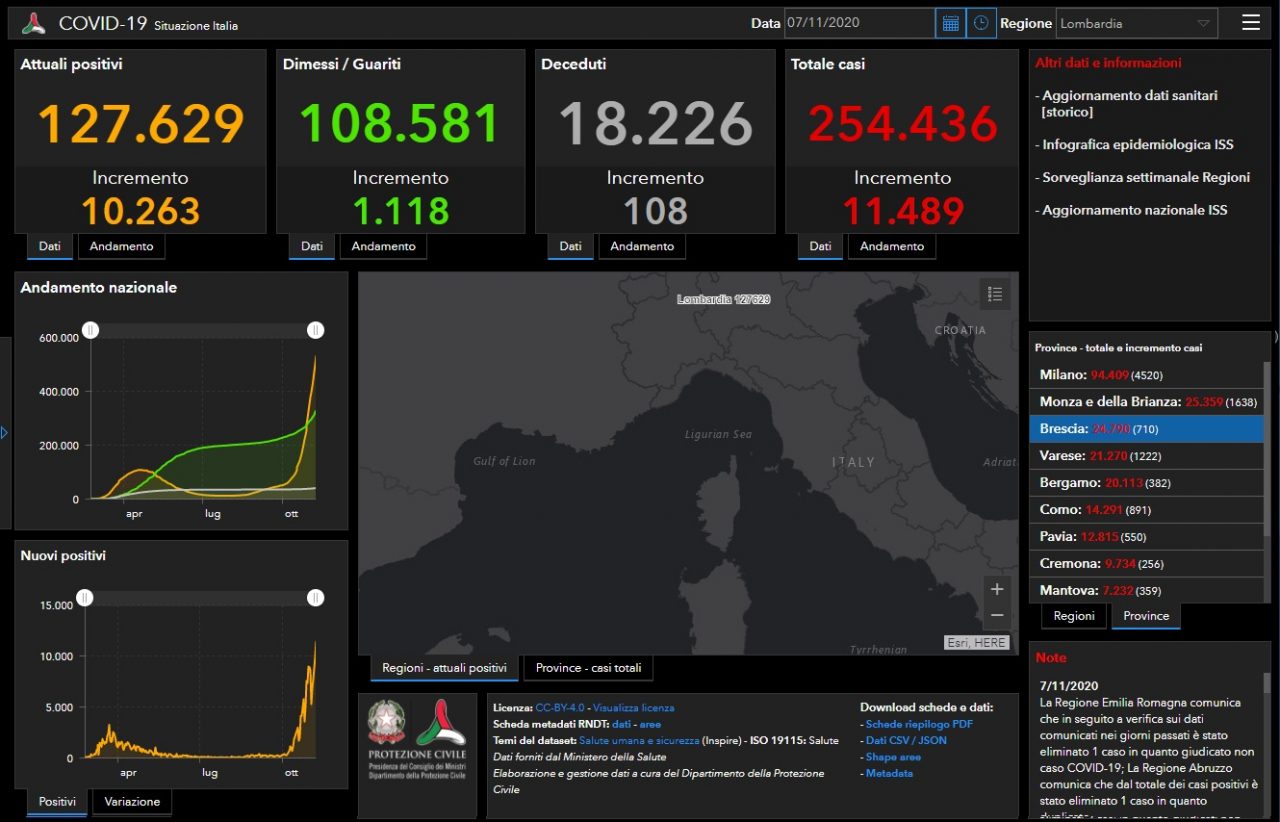
Task: Click right handle of Nuovi positivi slider
Action: click(x=315, y=598)
